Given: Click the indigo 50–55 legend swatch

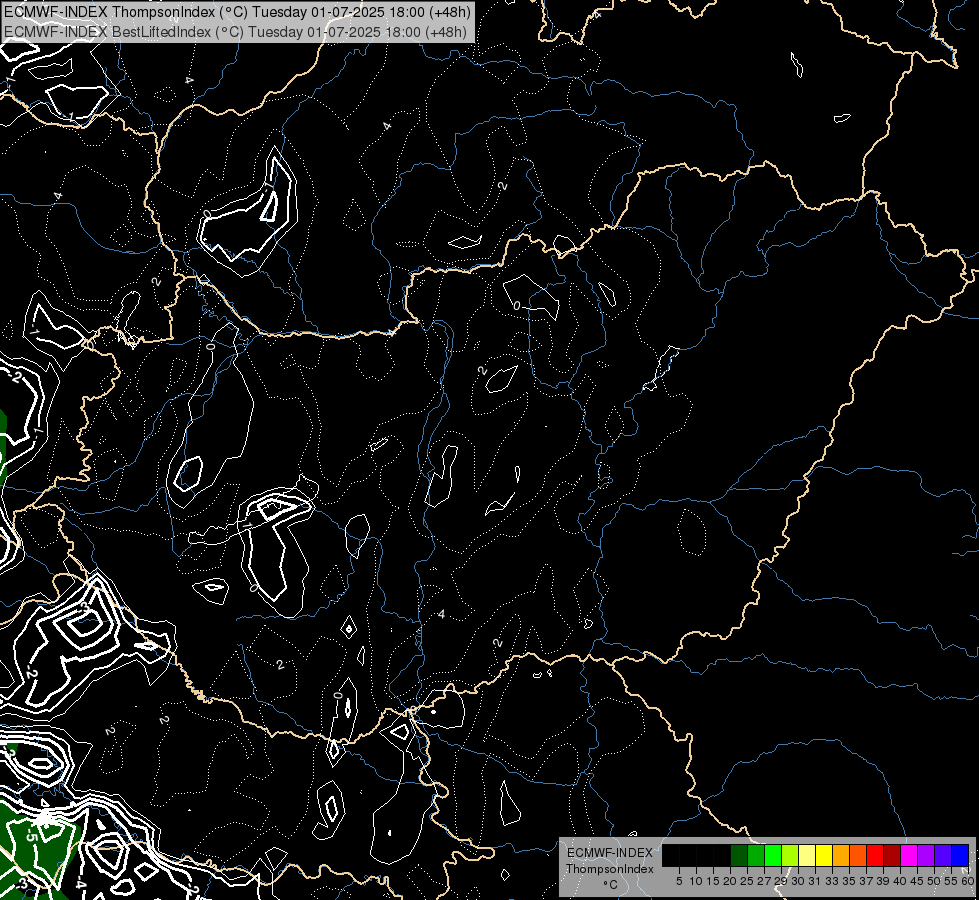Looking at the screenshot, I should [943, 855].
